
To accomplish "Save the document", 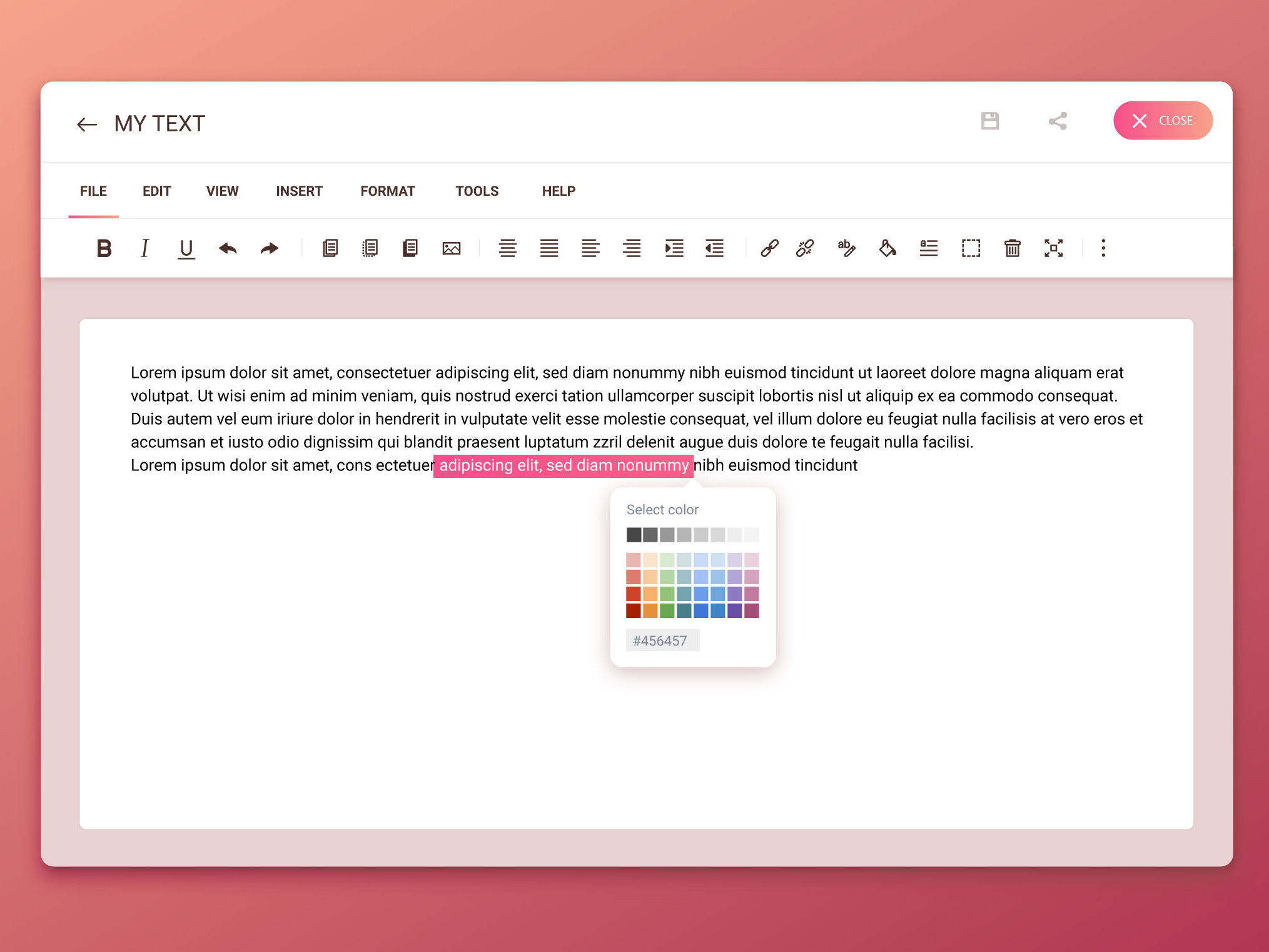I will [x=990, y=121].
